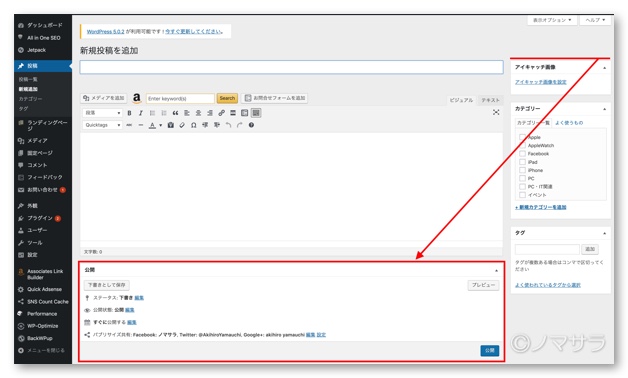This screenshot has width=628, height=378.
Task: Click the Amazon logo icon
Action: [x=137, y=98]
